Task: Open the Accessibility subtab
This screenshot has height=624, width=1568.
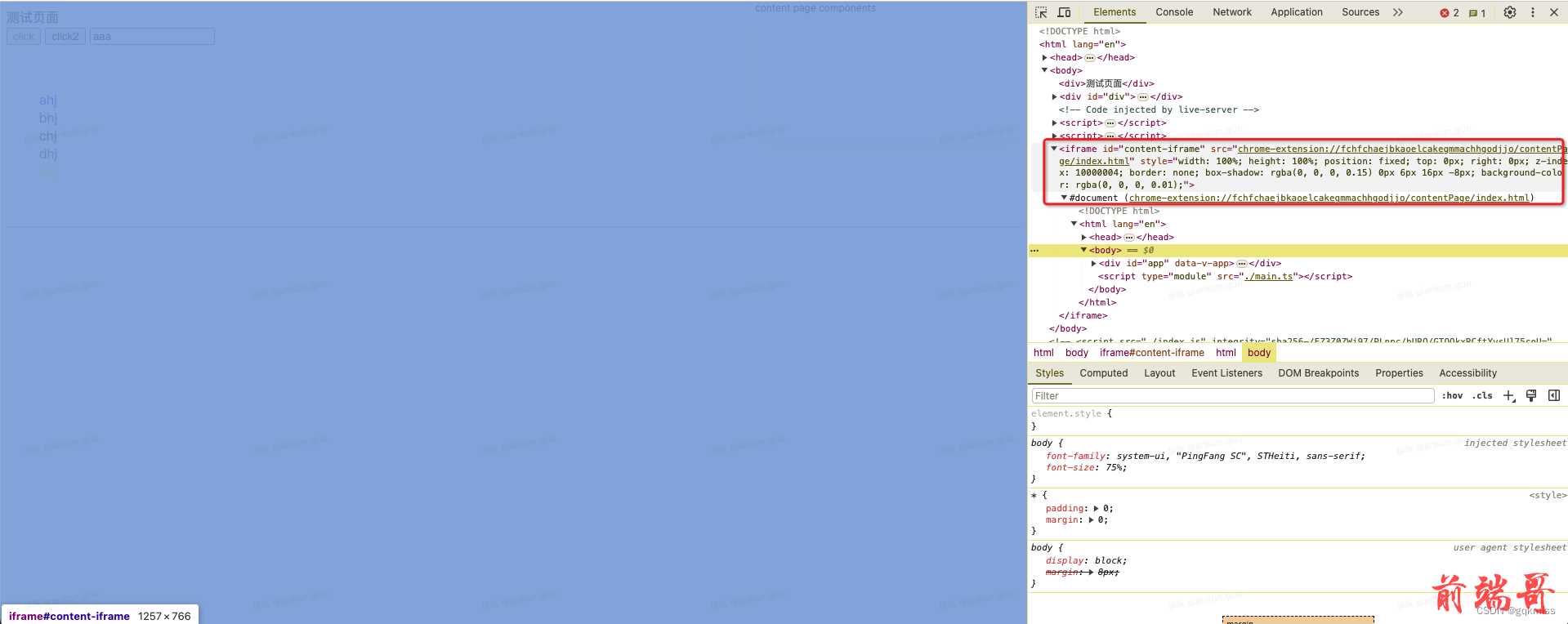Action: click(x=1467, y=373)
